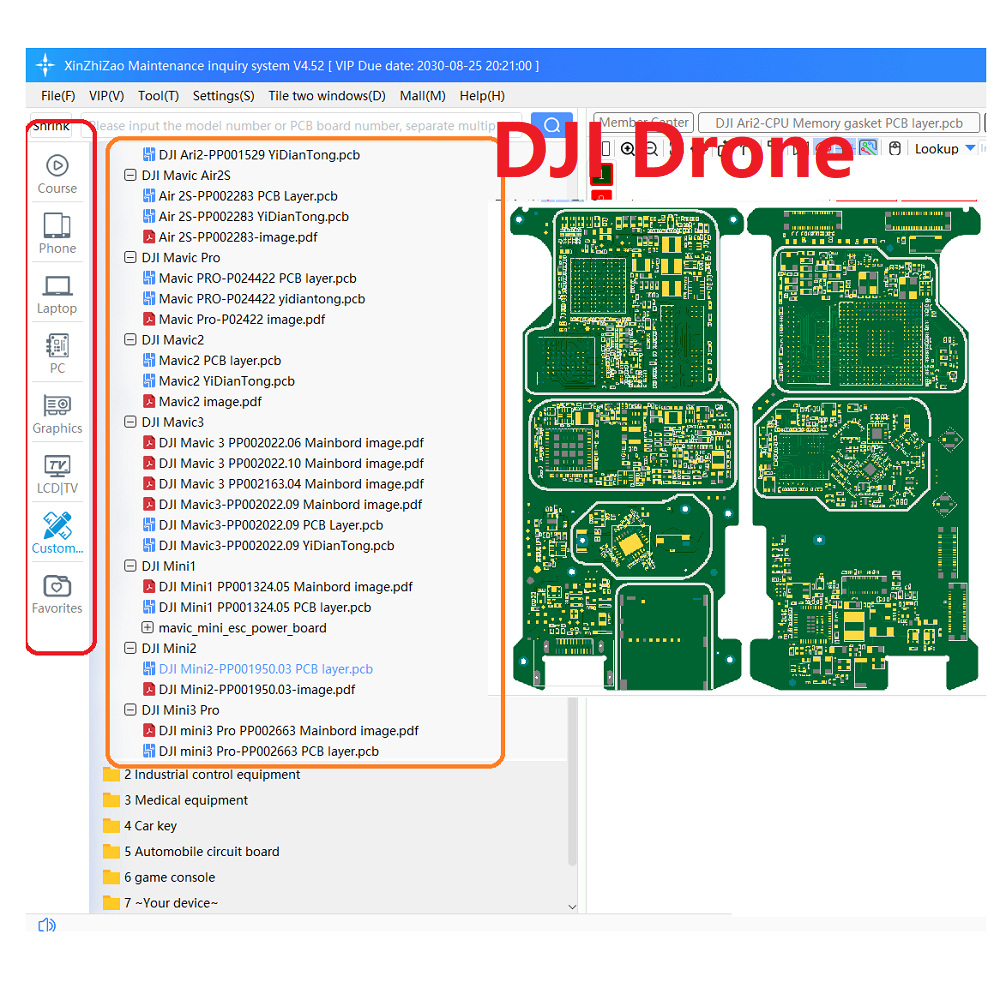
Task: Open the Course section in sidebar
Action: pyautogui.click(x=57, y=174)
